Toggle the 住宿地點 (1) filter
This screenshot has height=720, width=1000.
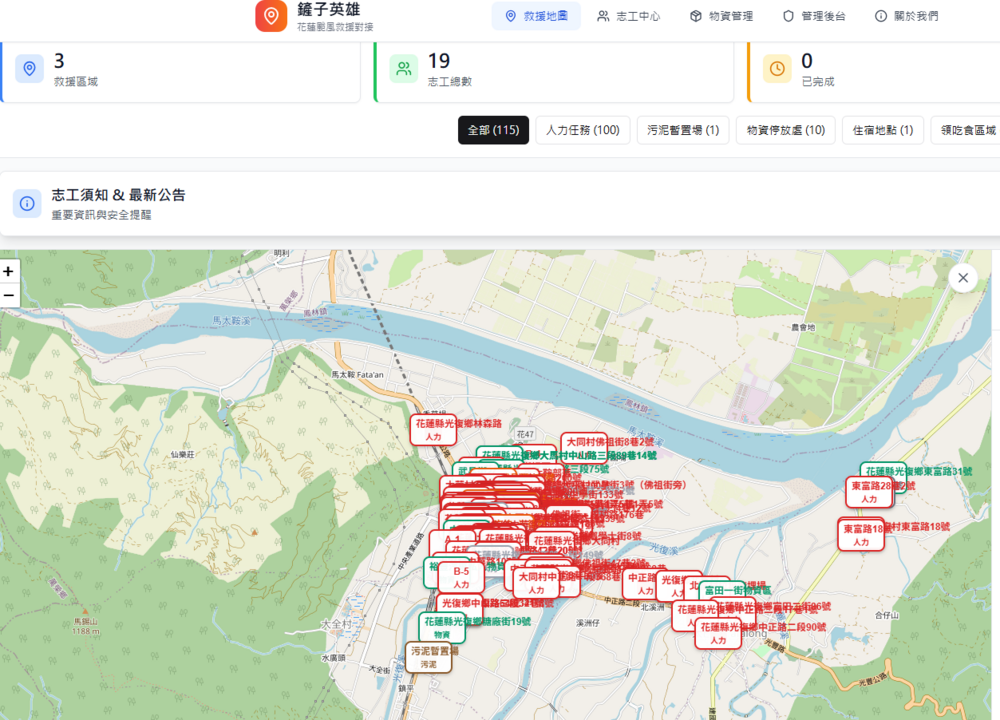(x=882, y=130)
